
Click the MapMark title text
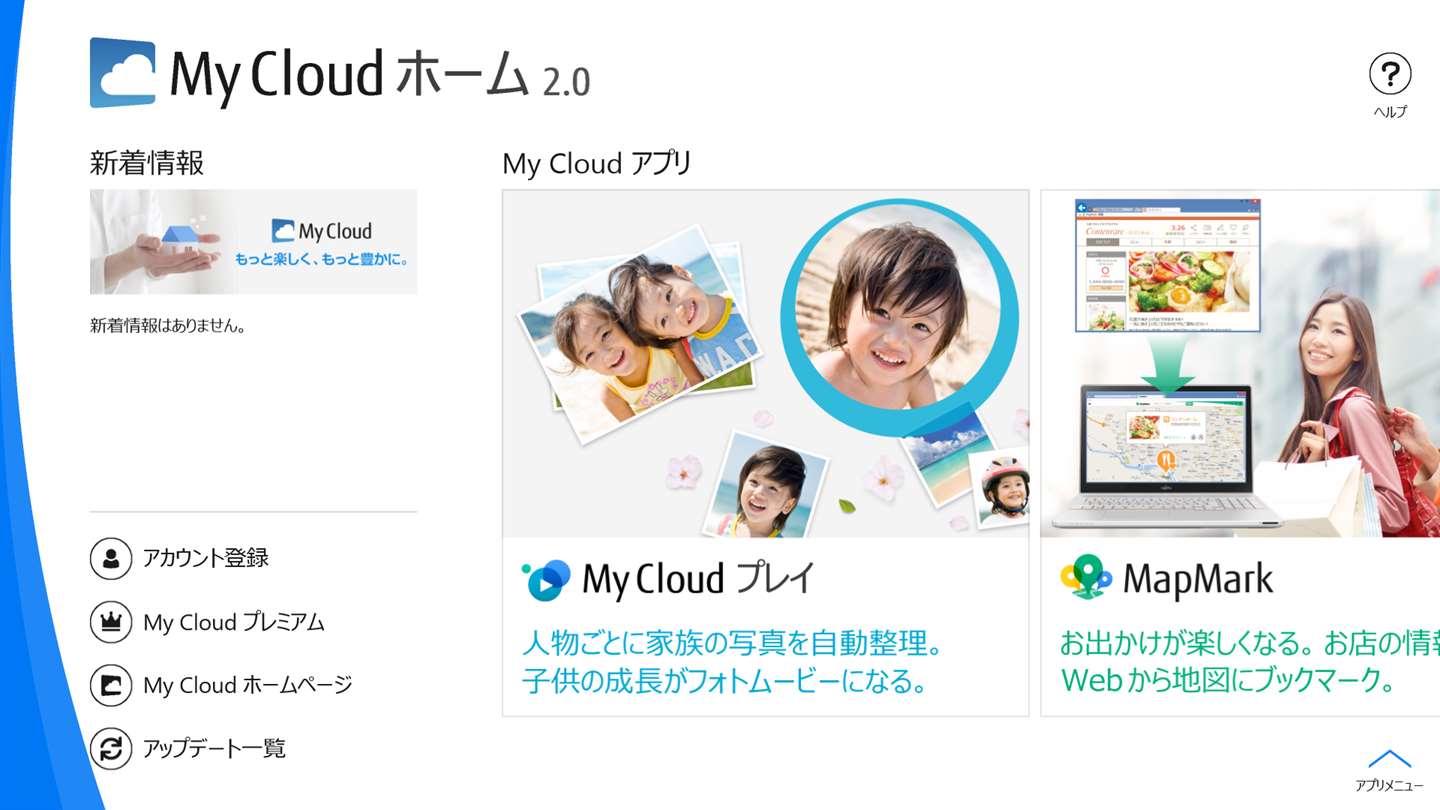pyautogui.click(x=1198, y=579)
